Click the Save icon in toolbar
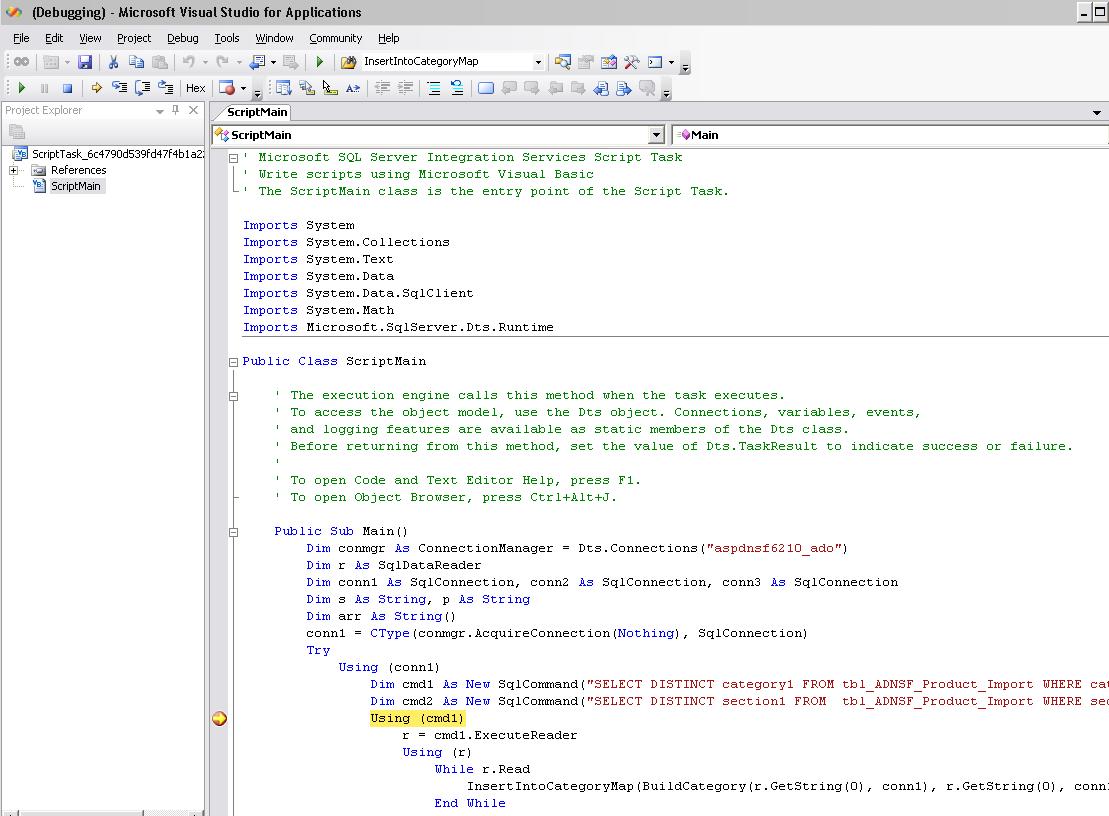The height and width of the screenshot is (816, 1109). tap(85, 62)
